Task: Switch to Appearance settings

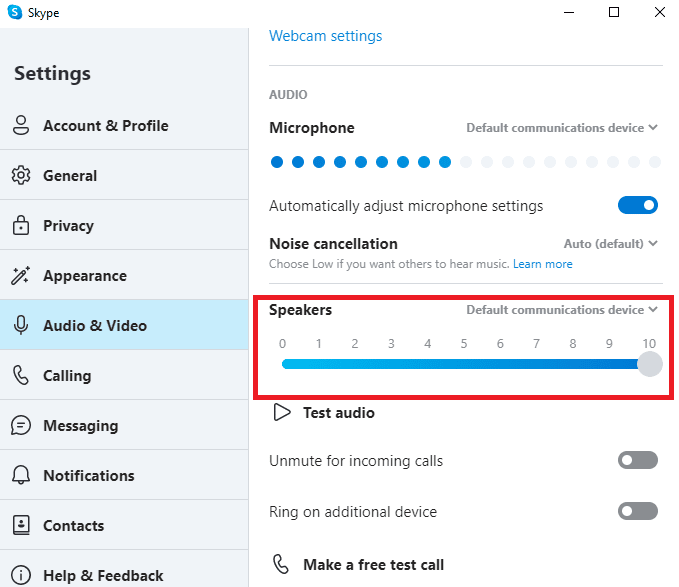Action: coord(124,275)
